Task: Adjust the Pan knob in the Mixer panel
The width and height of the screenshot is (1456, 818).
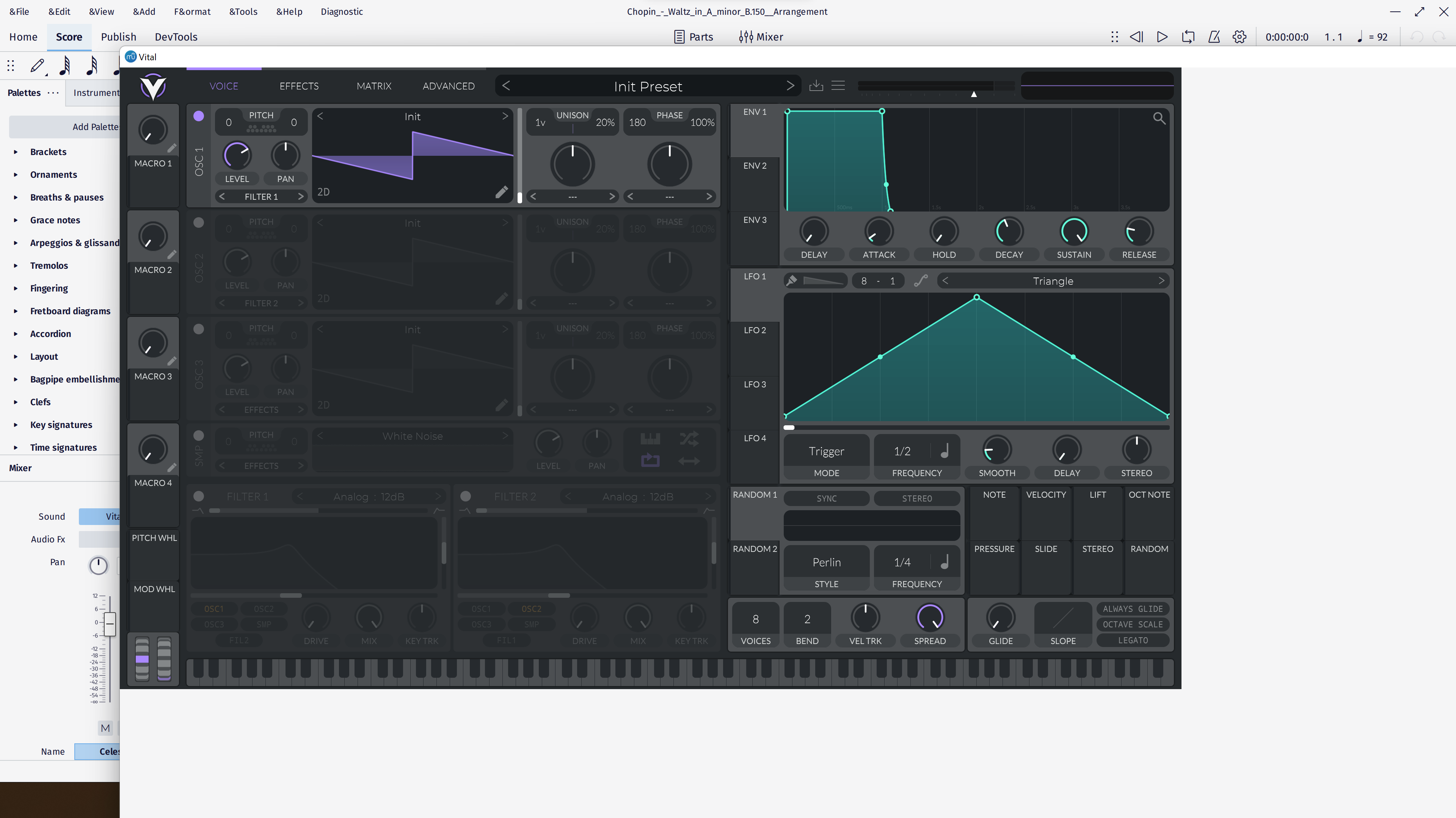Action: coord(98,566)
